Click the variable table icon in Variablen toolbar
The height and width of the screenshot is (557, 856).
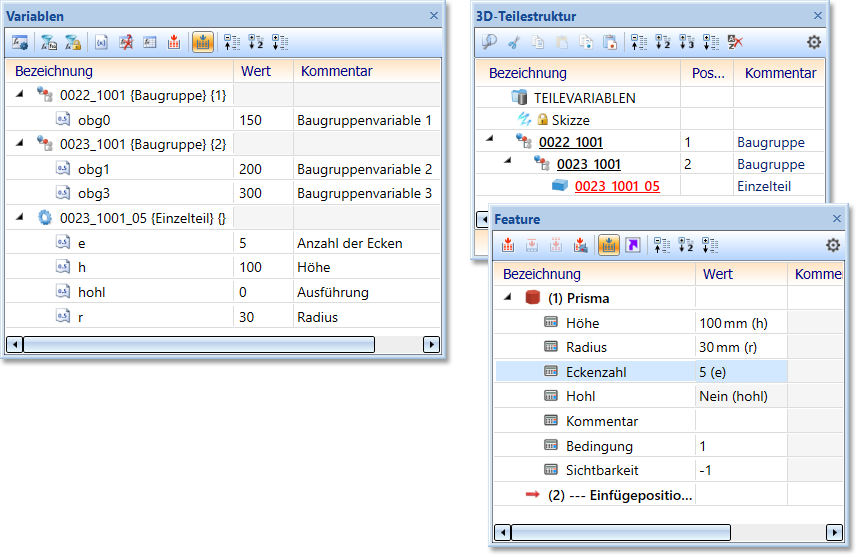click(150, 42)
